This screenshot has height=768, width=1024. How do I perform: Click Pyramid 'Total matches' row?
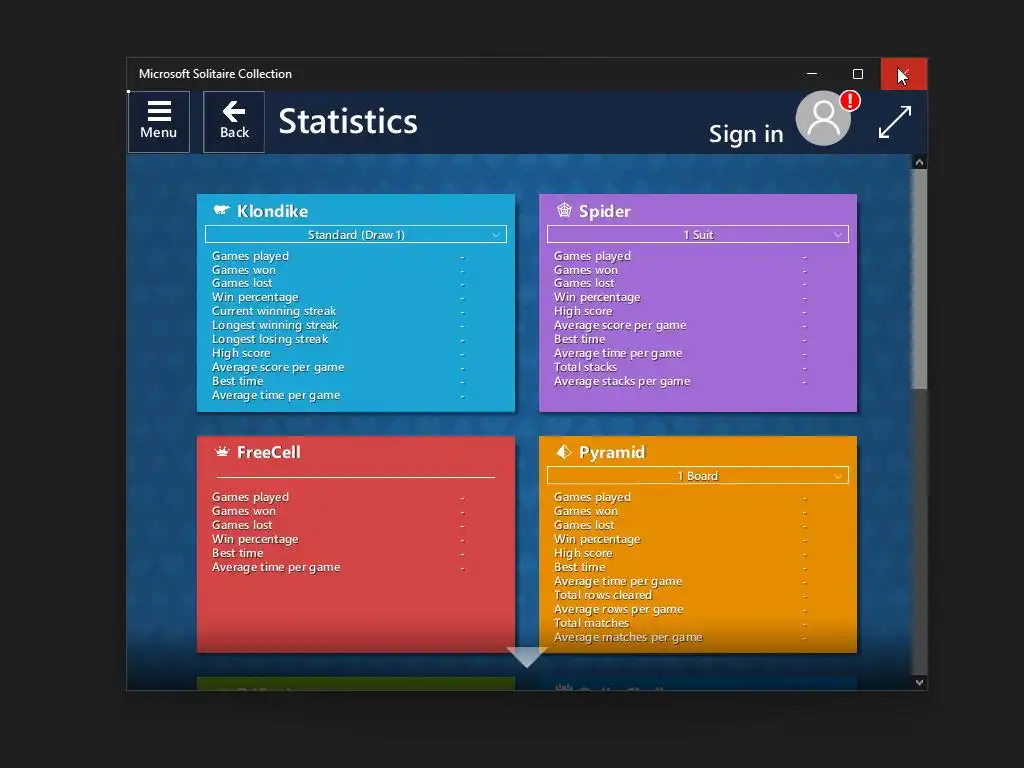680,623
